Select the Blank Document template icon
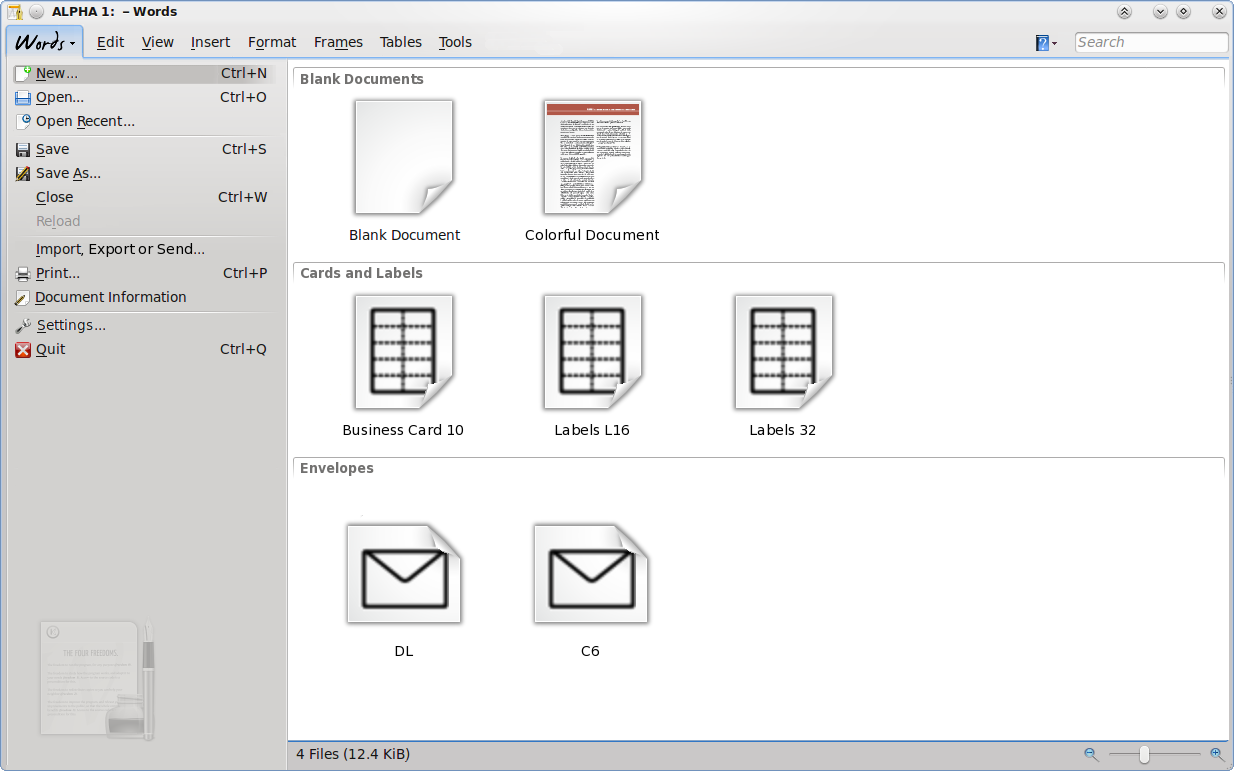This screenshot has width=1234, height=771. [x=404, y=157]
